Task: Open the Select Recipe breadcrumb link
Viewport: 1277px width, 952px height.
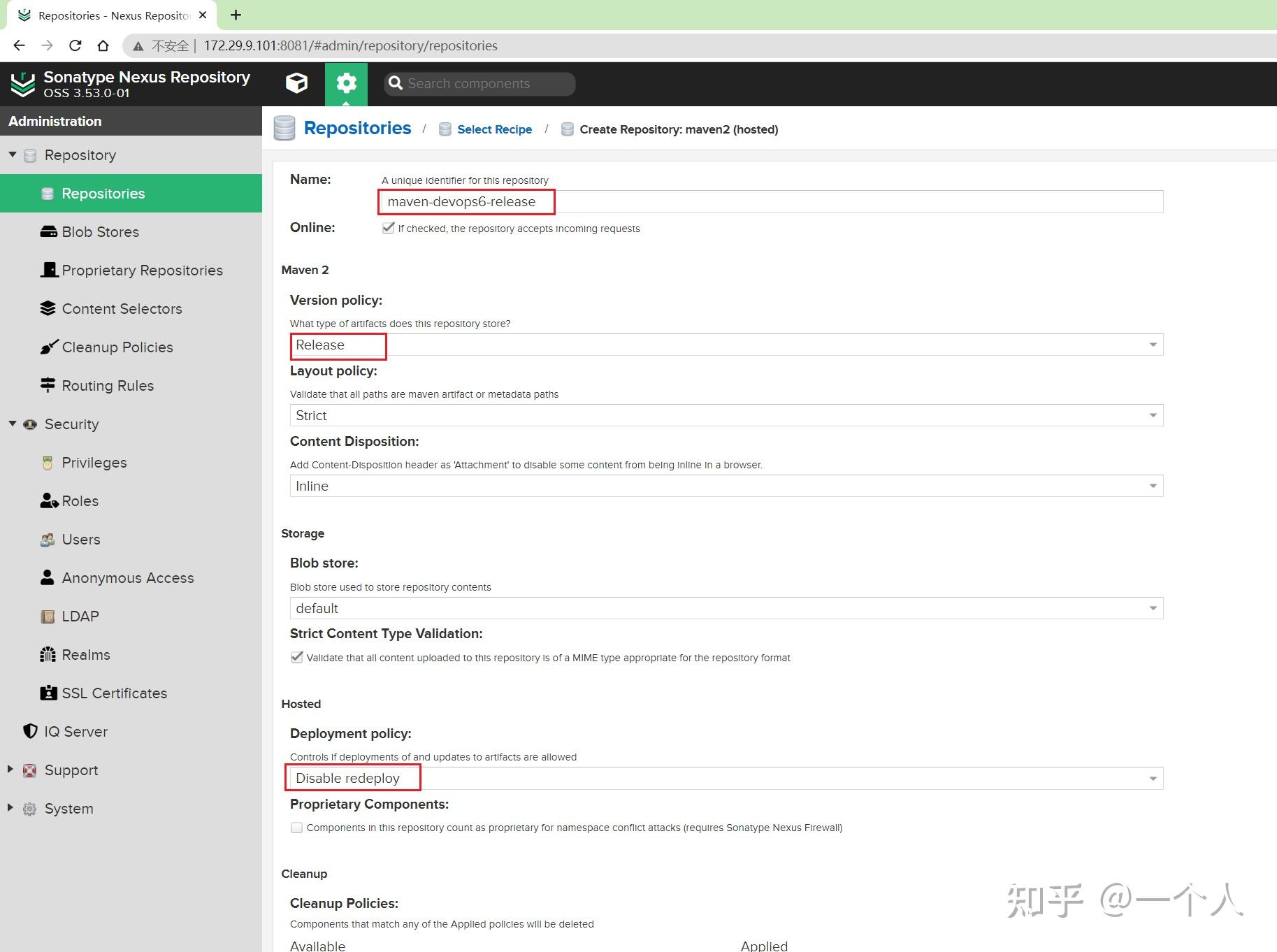Action: pyautogui.click(x=494, y=129)
